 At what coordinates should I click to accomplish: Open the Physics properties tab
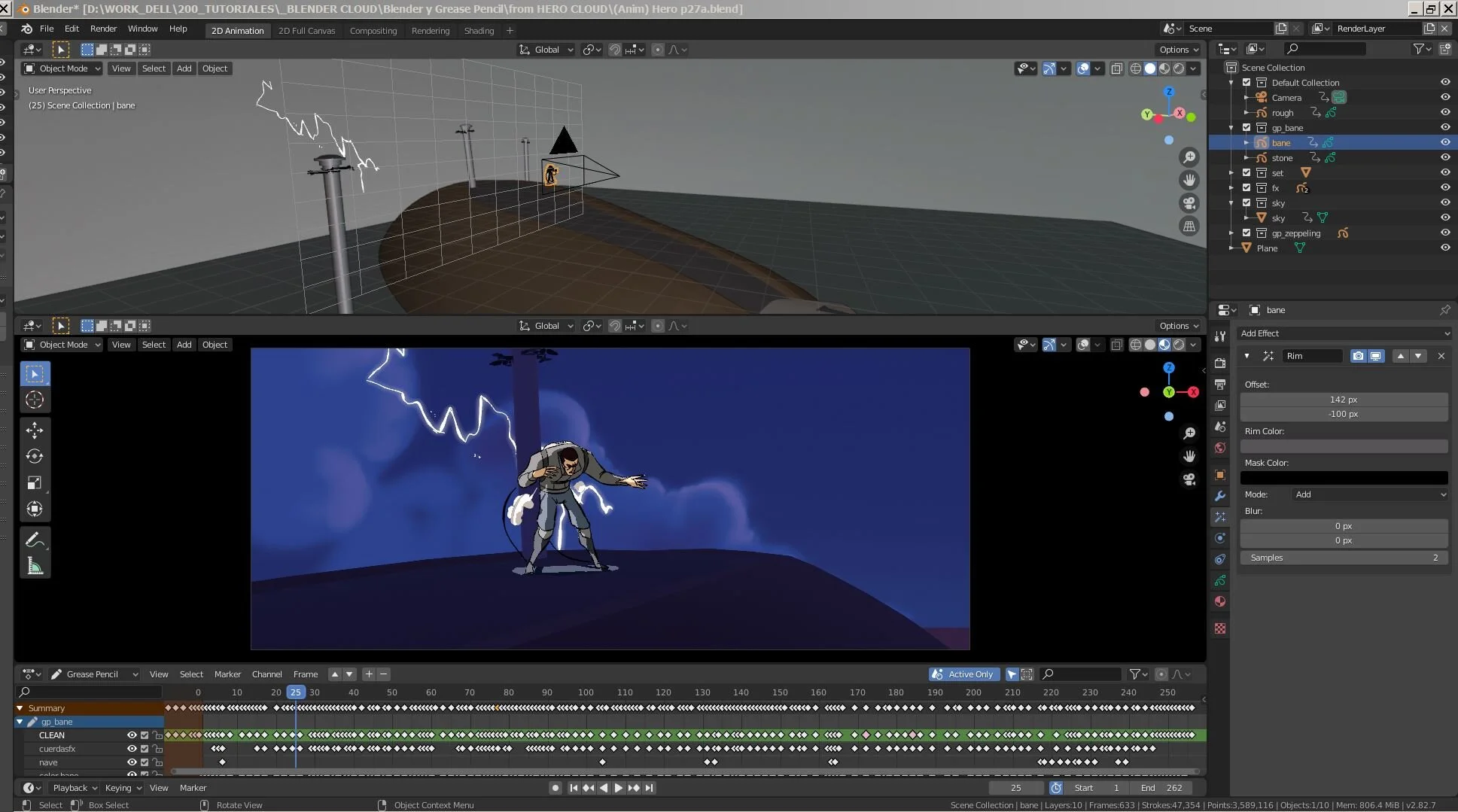pyautogui.click(x=1220, y=538)
